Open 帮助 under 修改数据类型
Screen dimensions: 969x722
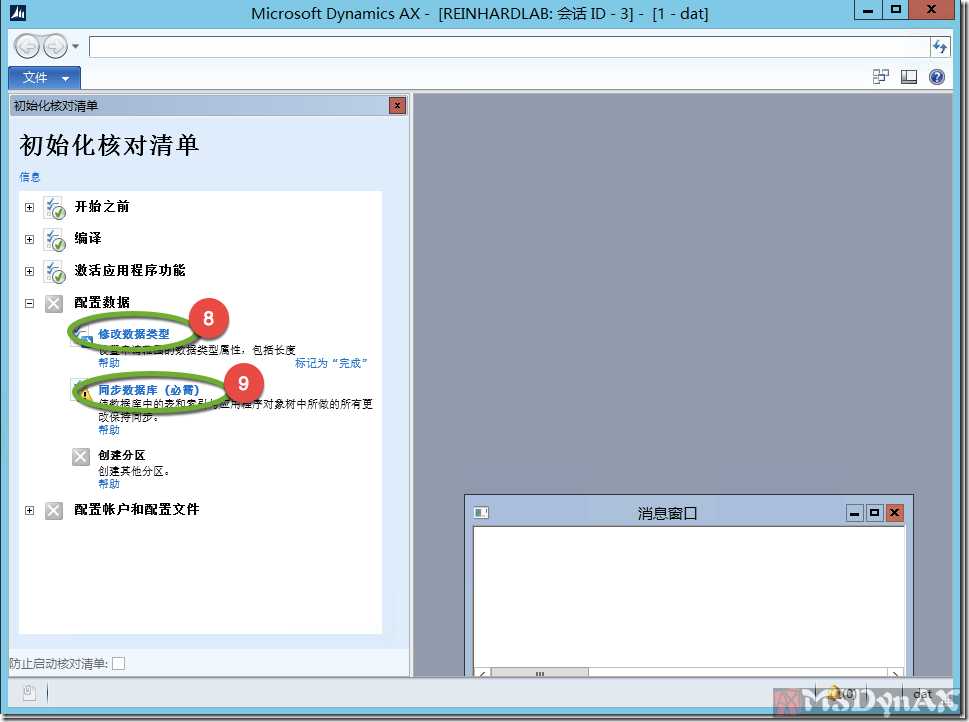(109, 363)
